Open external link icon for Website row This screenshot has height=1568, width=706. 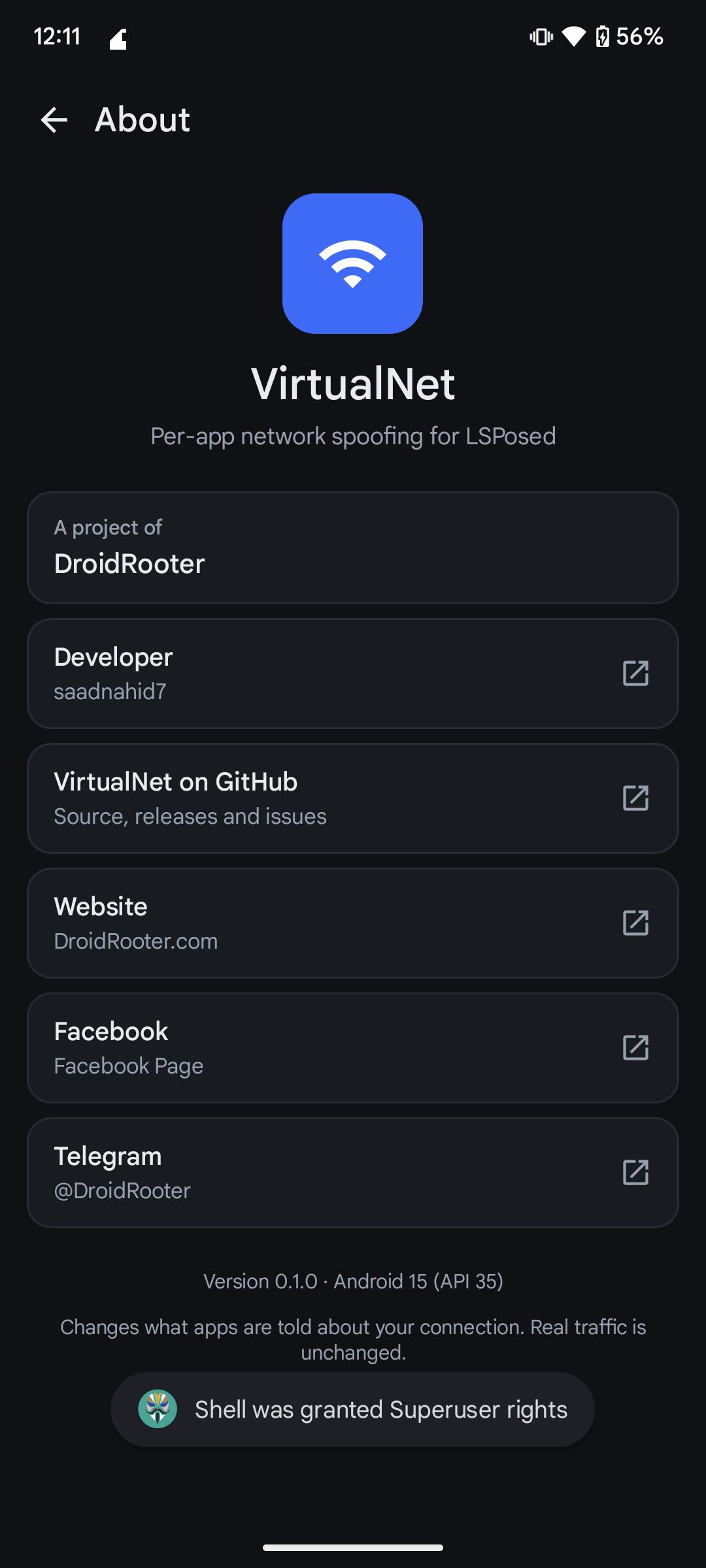tap(635, 923)
